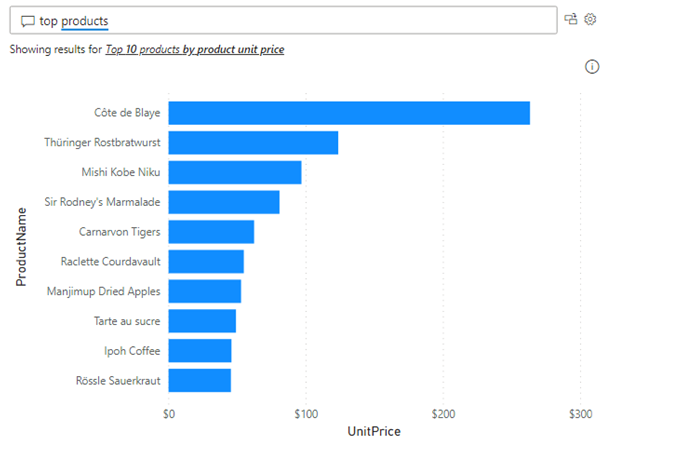Image resolution: width=676 pixels, height=449 pixels.
Task: Click the 'Rössle Sauerkraut' axis label
Action: (x=118, y=381)
